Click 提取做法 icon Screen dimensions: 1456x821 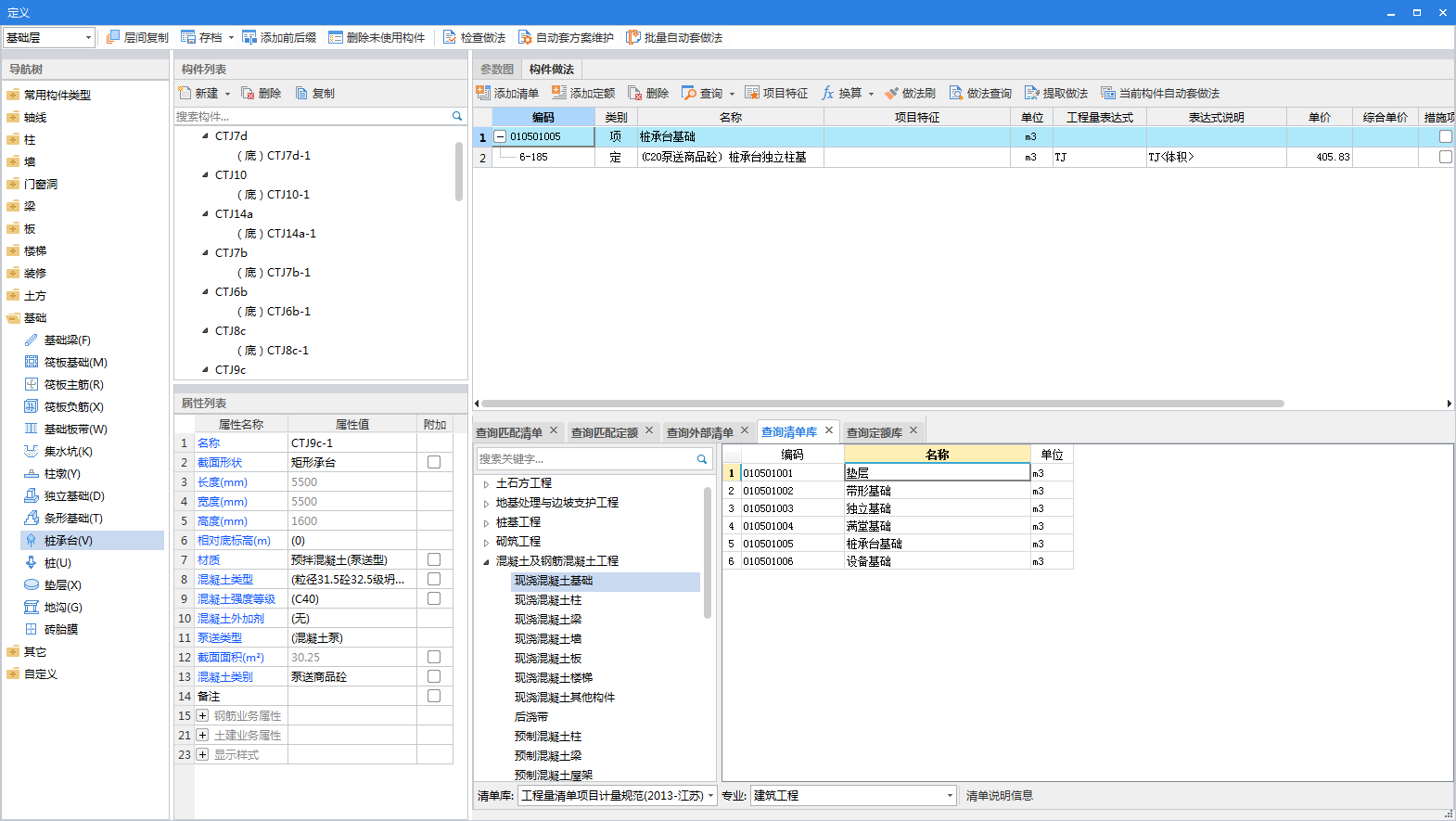click(1032, 93)
